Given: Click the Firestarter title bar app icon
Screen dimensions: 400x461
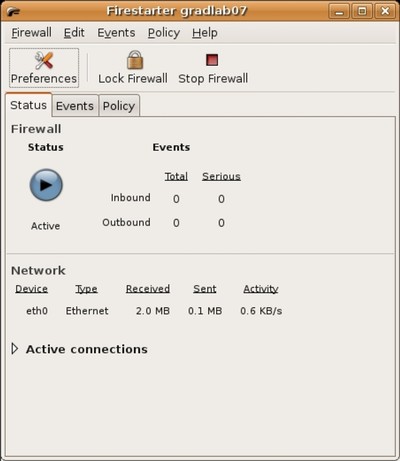Looking at the screenshot, I should coord(13,12).
